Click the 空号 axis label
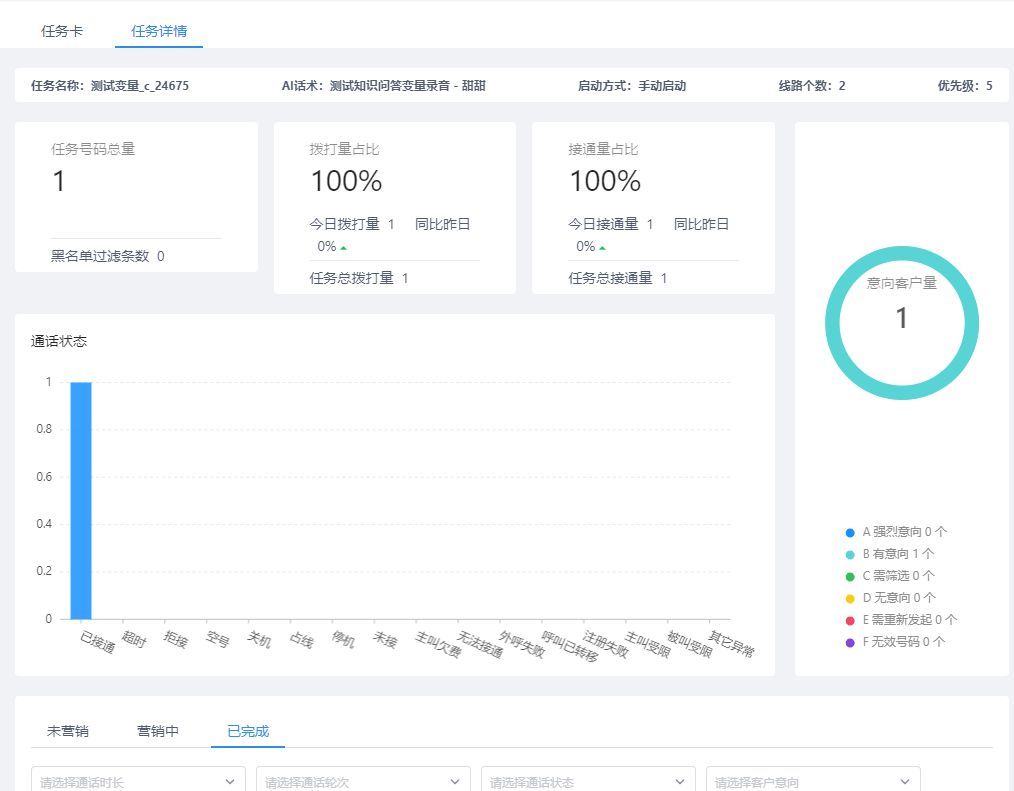1014x791 pixels. pyautogui.click(x=217, y=640)
